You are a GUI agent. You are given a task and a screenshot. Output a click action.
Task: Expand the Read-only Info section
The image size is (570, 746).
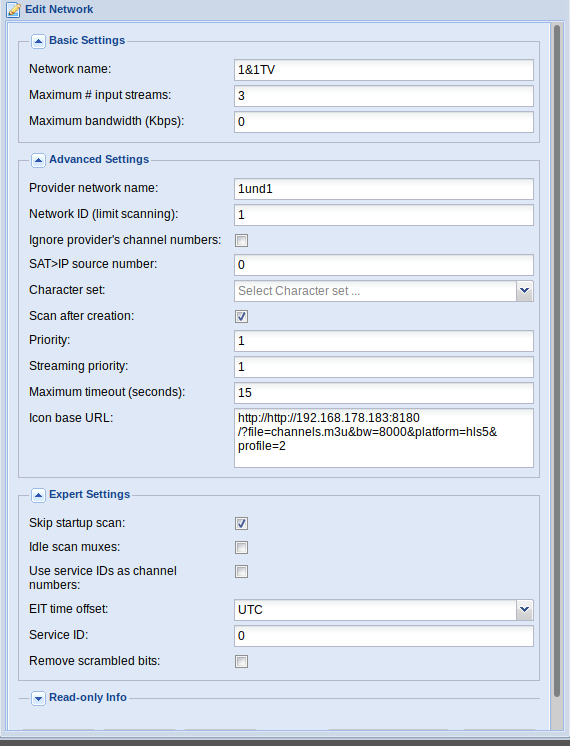coord(39,698)
